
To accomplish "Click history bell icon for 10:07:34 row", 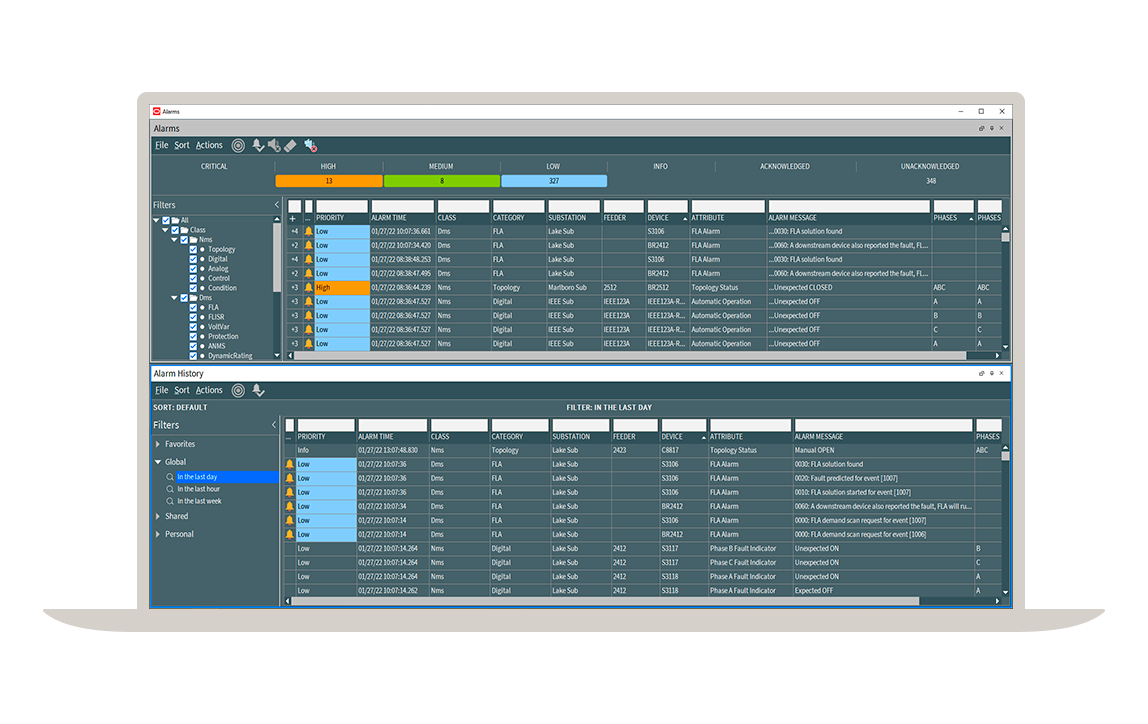I will click(x=290, y=506).
